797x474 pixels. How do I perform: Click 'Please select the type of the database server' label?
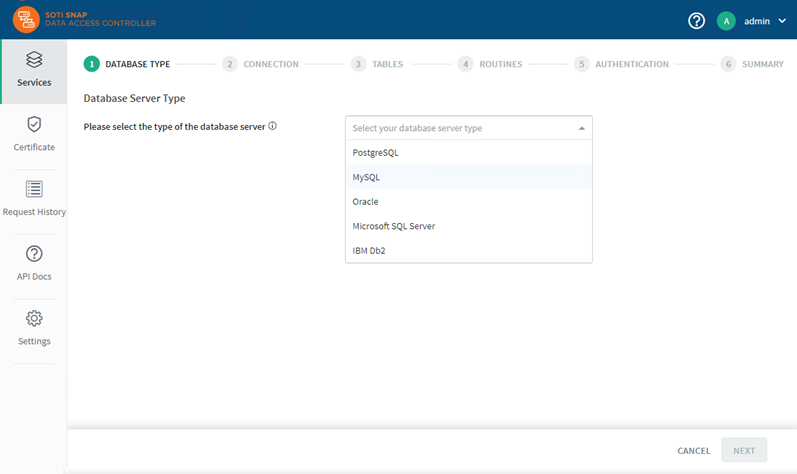pos(174,127)
